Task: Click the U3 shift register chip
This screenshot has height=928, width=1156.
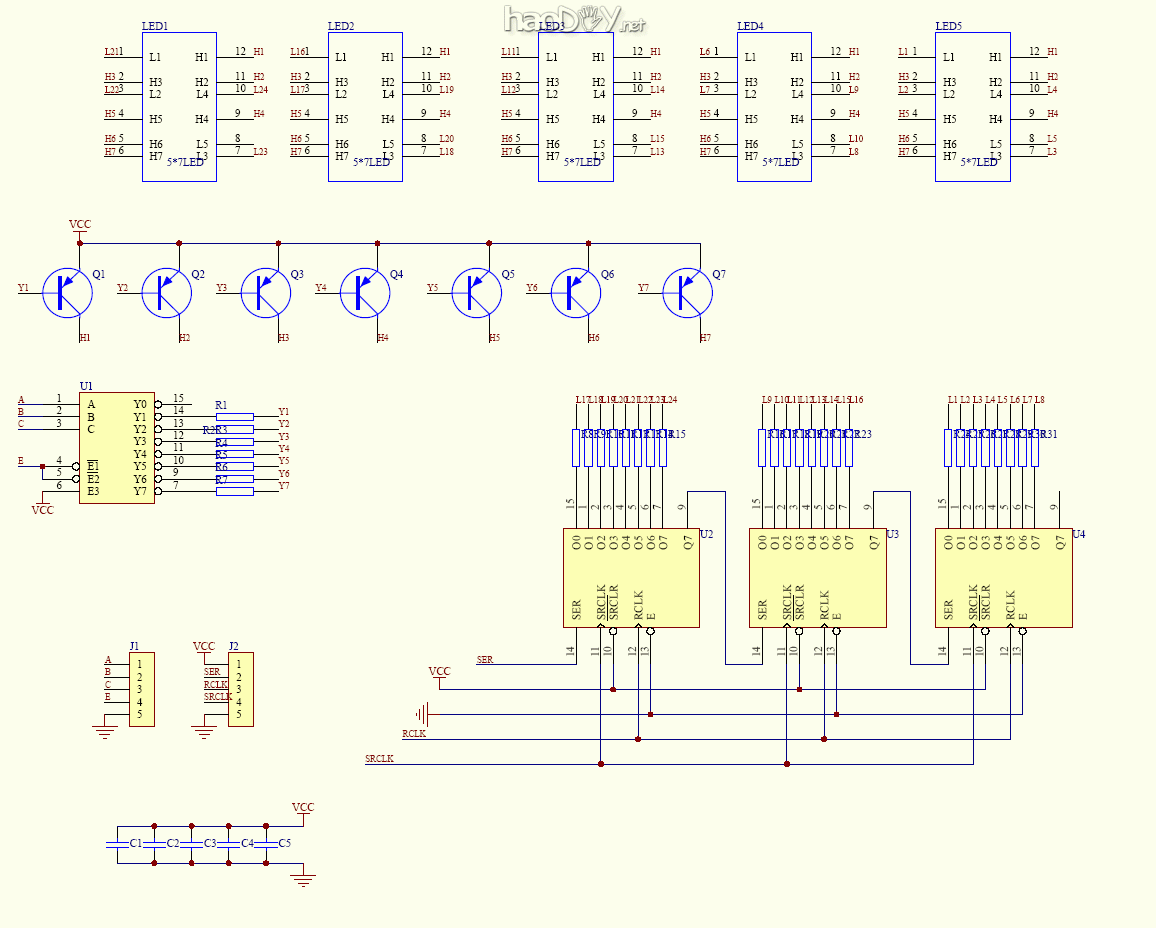Action: 817,578
